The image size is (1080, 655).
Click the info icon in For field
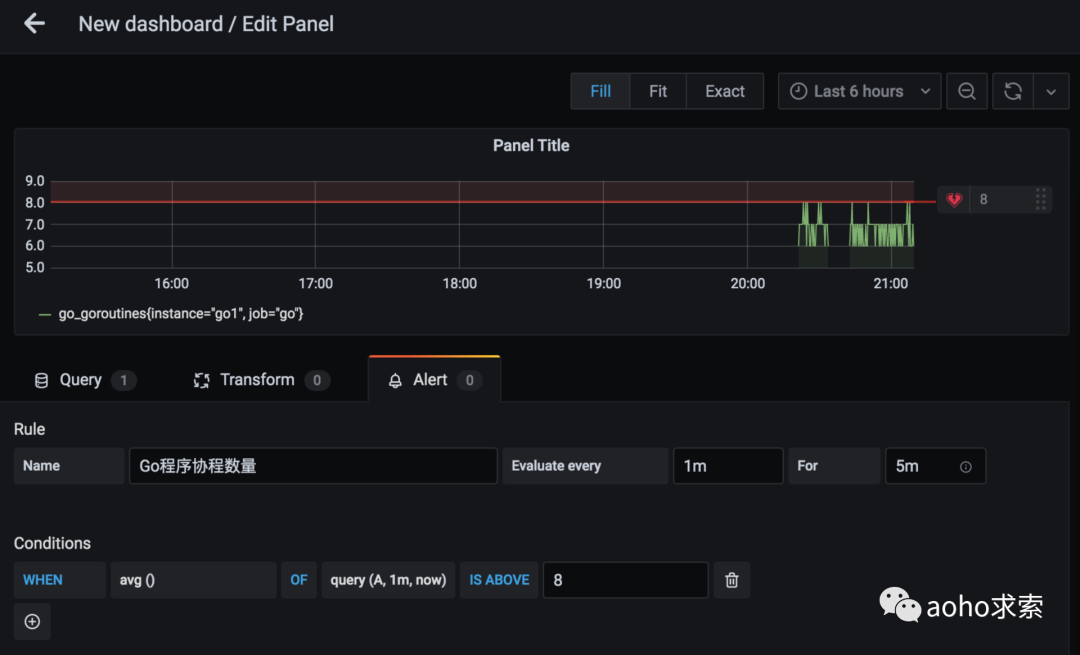(965, 466)
